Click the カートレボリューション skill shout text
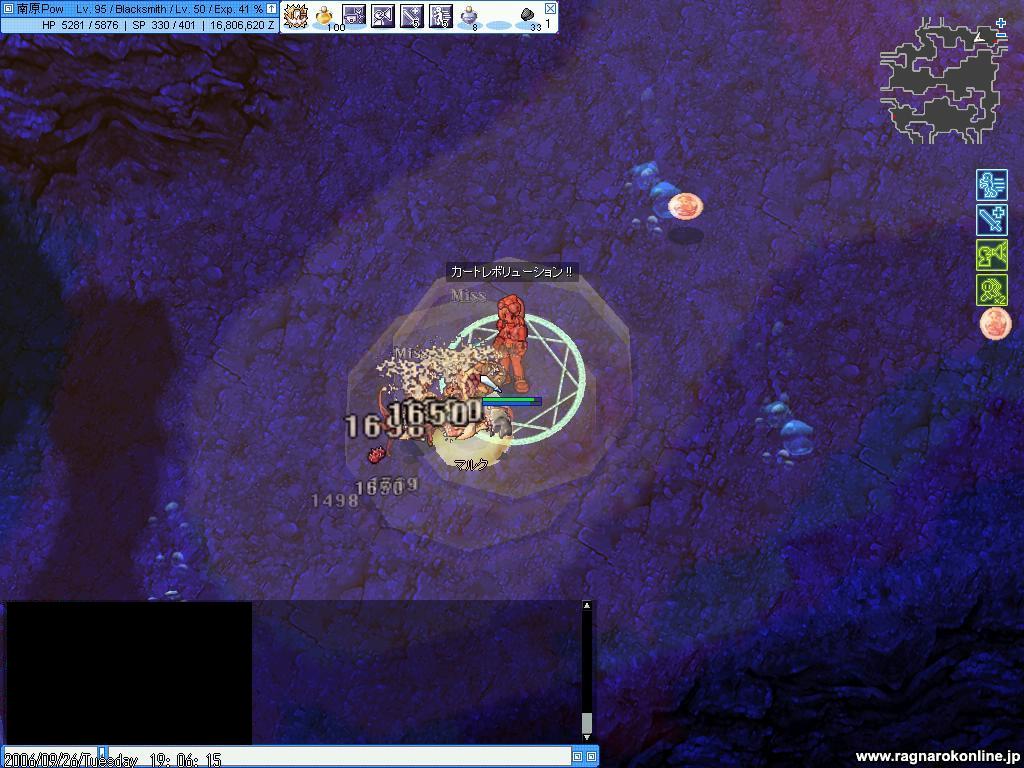The height and width of the screenshot is (768, 1024). [x=511, y=272]
